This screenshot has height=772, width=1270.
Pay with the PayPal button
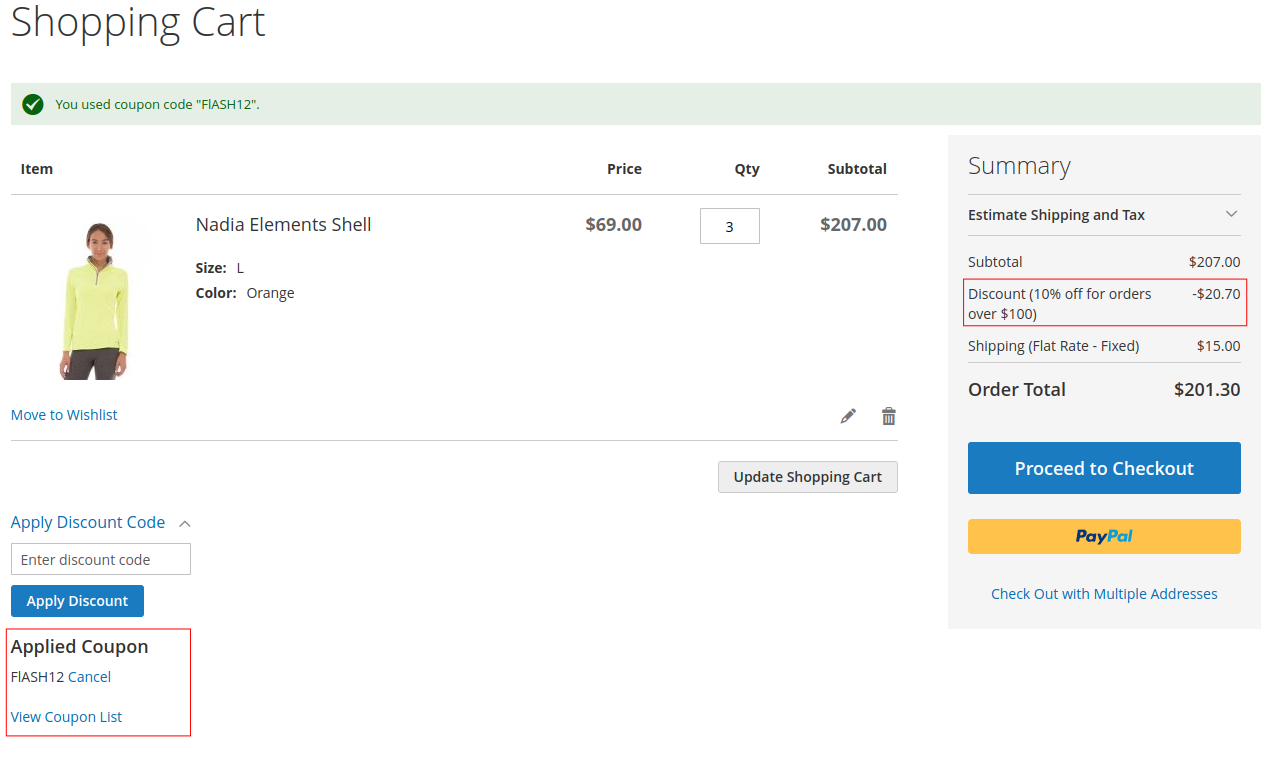(1104, 536)
